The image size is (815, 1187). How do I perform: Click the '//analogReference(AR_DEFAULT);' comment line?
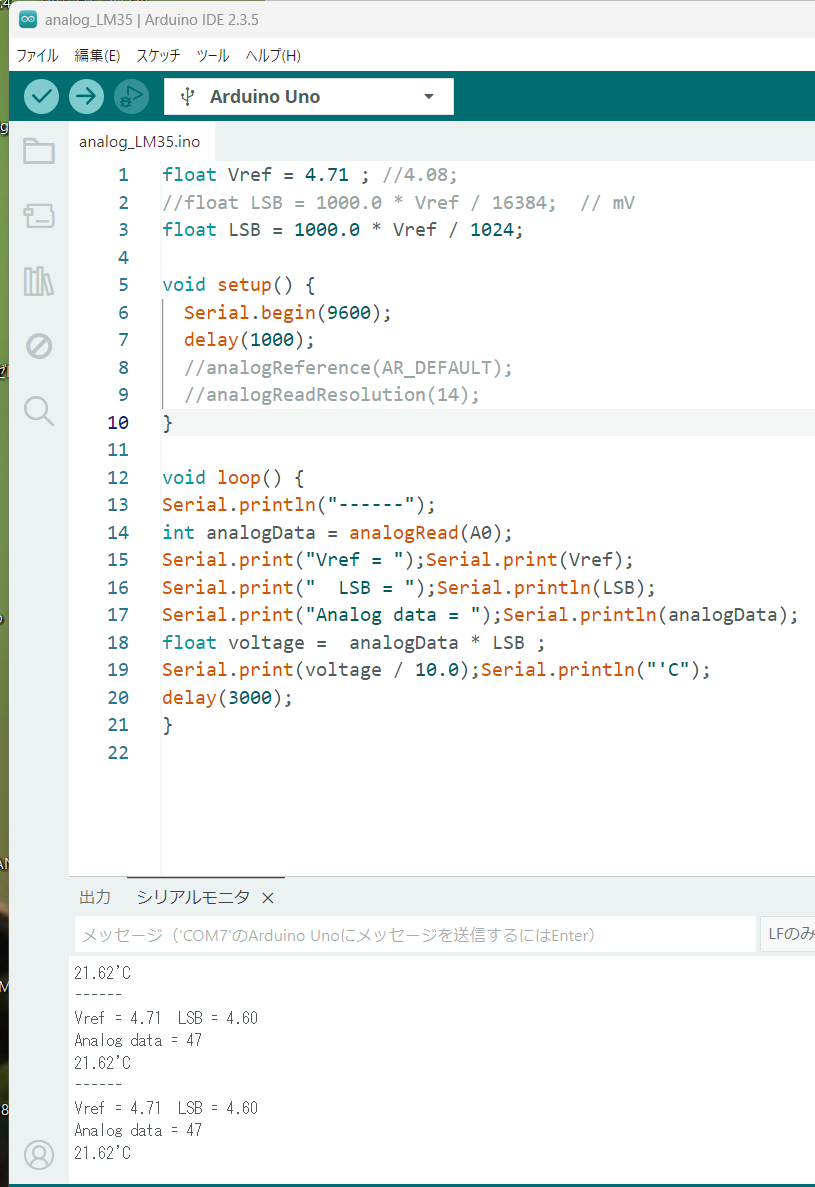click(x=348, y=367)
